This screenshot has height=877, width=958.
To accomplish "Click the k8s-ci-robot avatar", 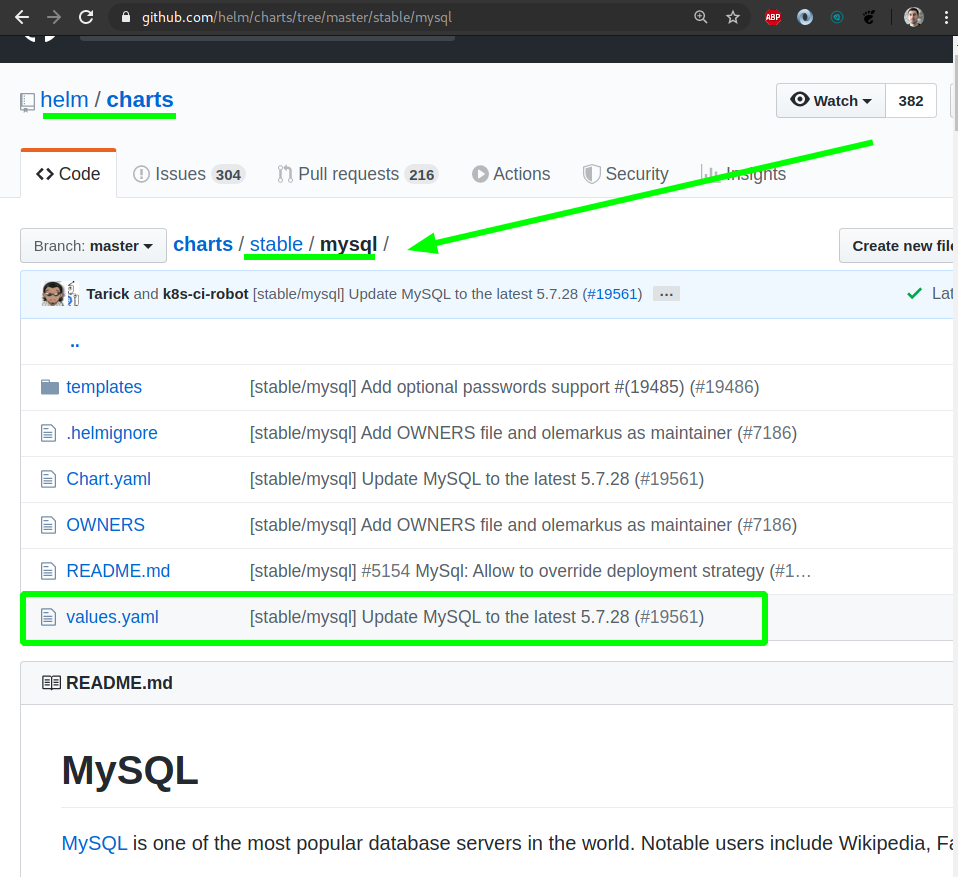I will coord(73,294).
